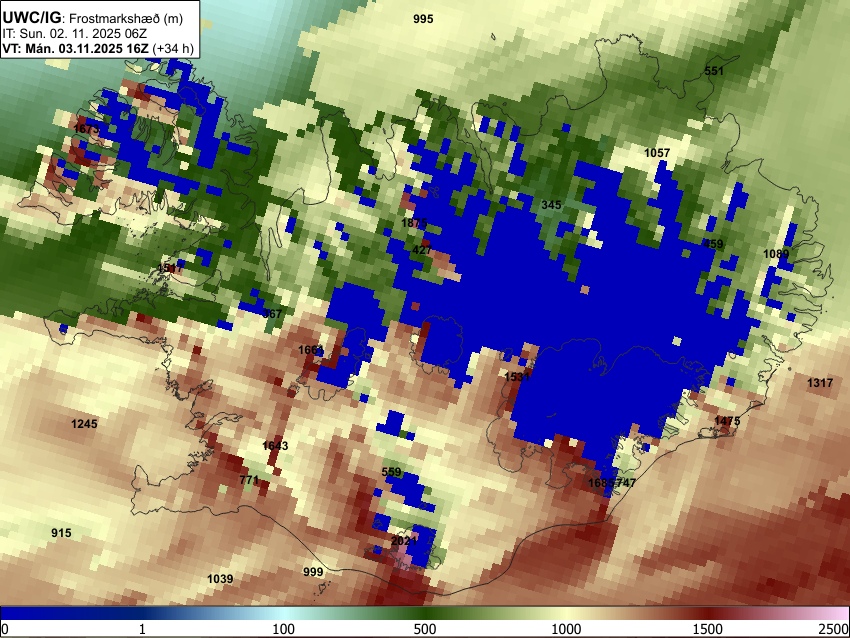Screen dimensions: 850x638
Task: Click the "(+34 h)" forecast offset text
Action: (173, 48)
